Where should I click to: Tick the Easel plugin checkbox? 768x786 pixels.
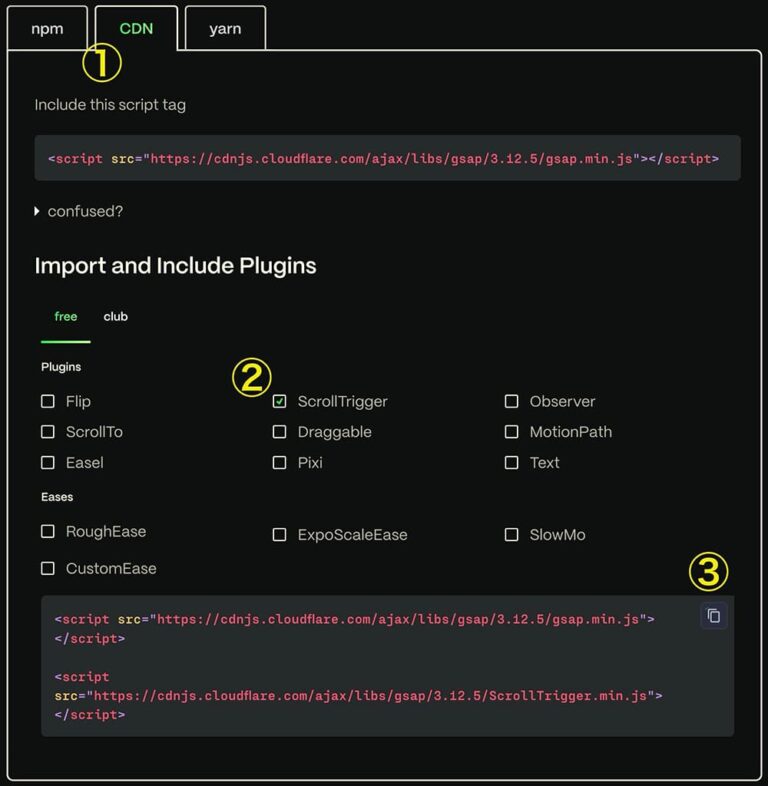tap(48, 463)
